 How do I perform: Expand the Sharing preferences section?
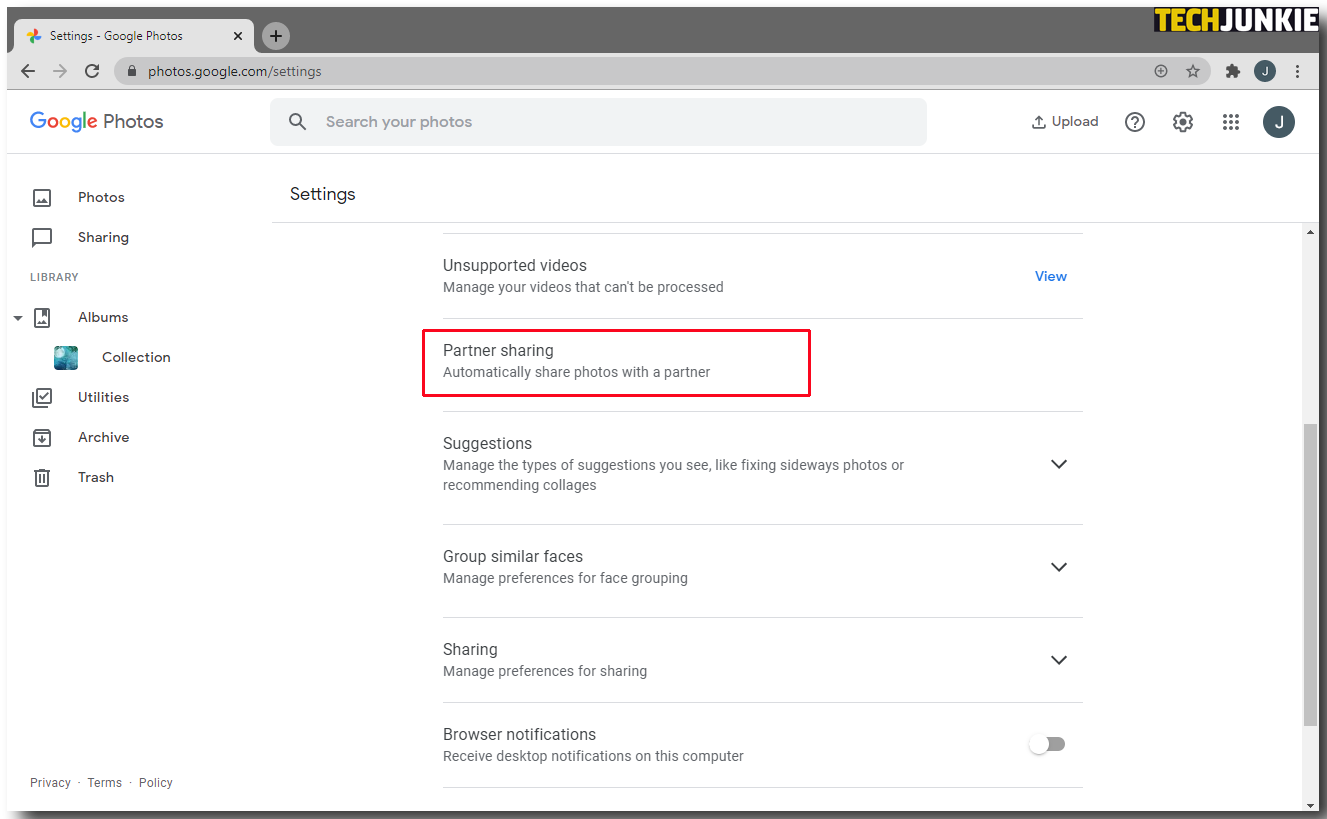[1059, 660]
